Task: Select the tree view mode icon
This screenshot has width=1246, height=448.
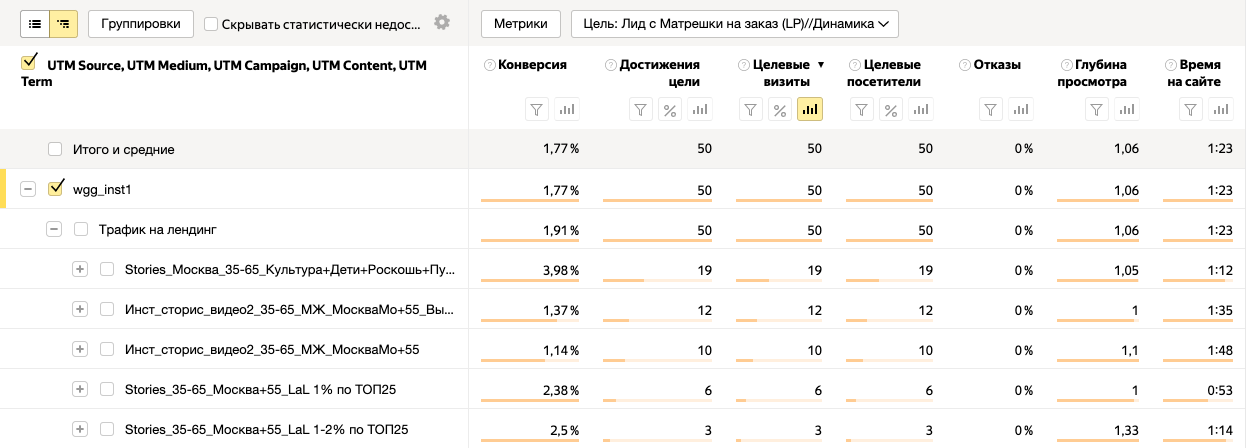Action: tap(65, 23)
